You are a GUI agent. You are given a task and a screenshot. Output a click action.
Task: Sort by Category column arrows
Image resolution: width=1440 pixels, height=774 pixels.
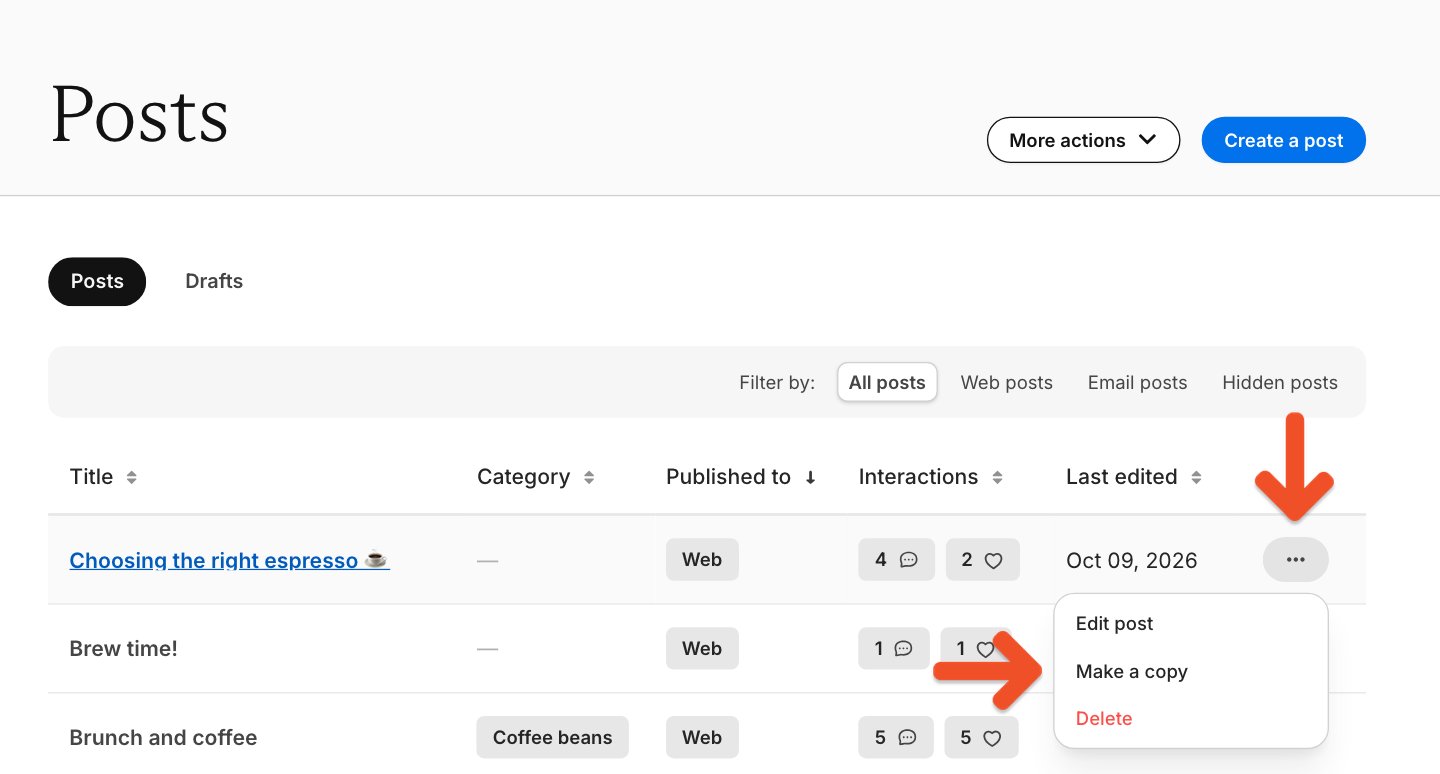click(589, 478)
